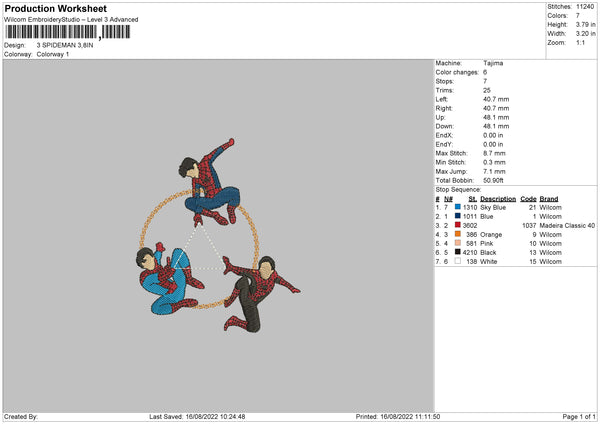Screen dimensions: 600x424
Task: Click the Brand column header
Action: 549,199
